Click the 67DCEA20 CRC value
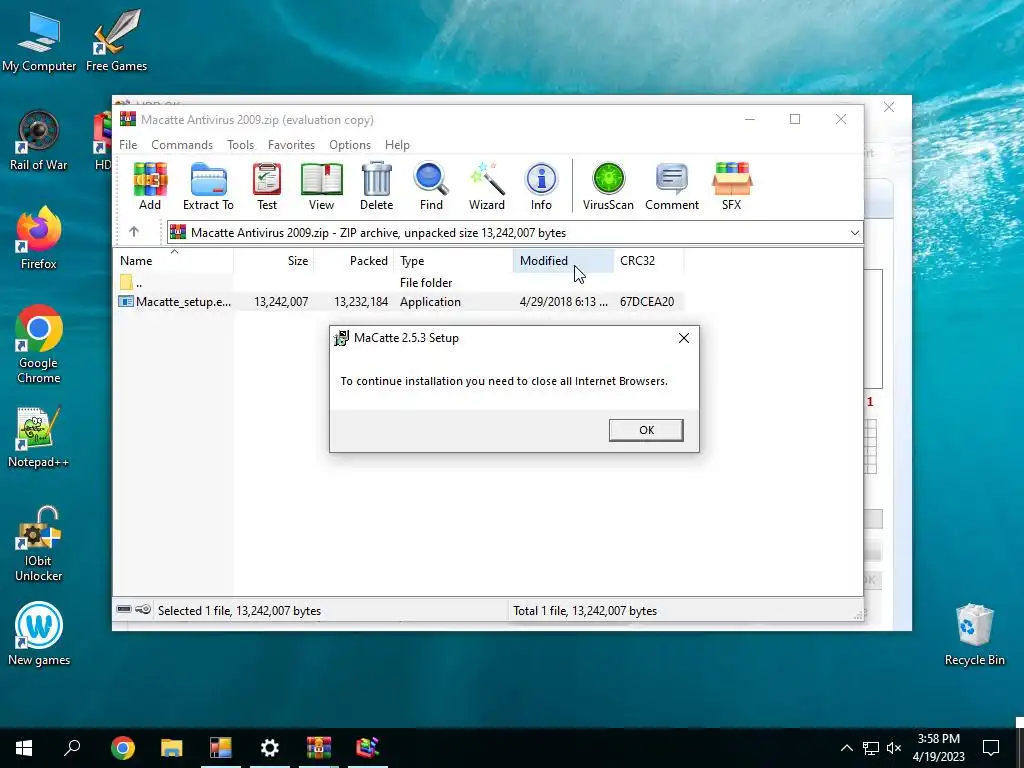1024x768 pixels. (647, 302)
